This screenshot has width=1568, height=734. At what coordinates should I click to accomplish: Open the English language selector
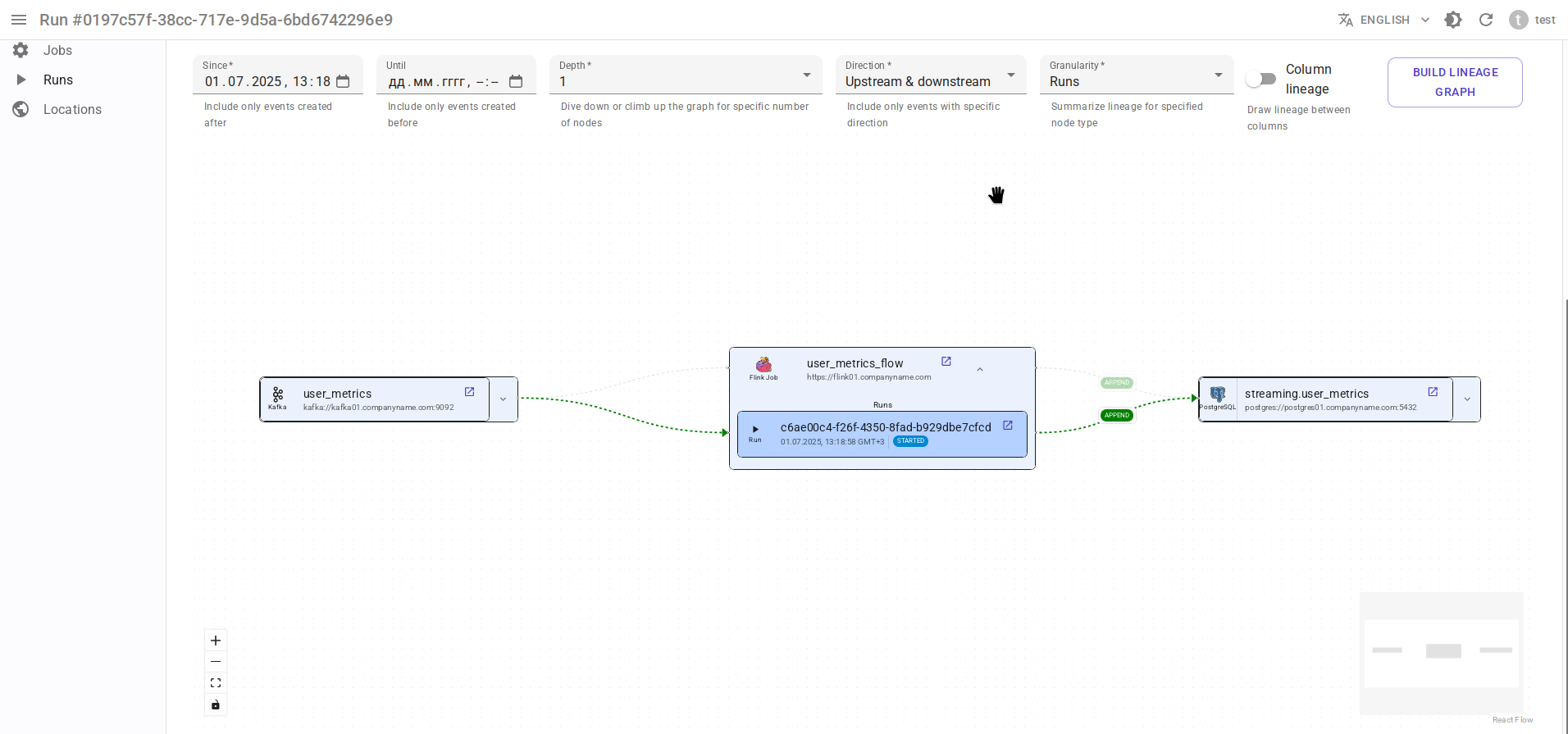pyautogui.click(x=1384, y=20)
